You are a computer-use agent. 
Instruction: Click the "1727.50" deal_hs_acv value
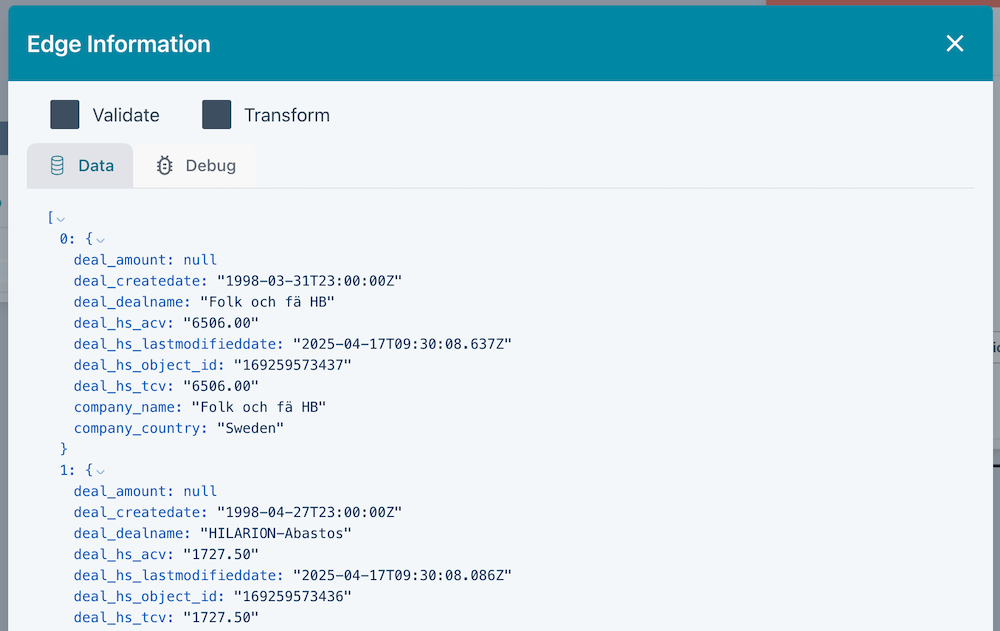220,554
